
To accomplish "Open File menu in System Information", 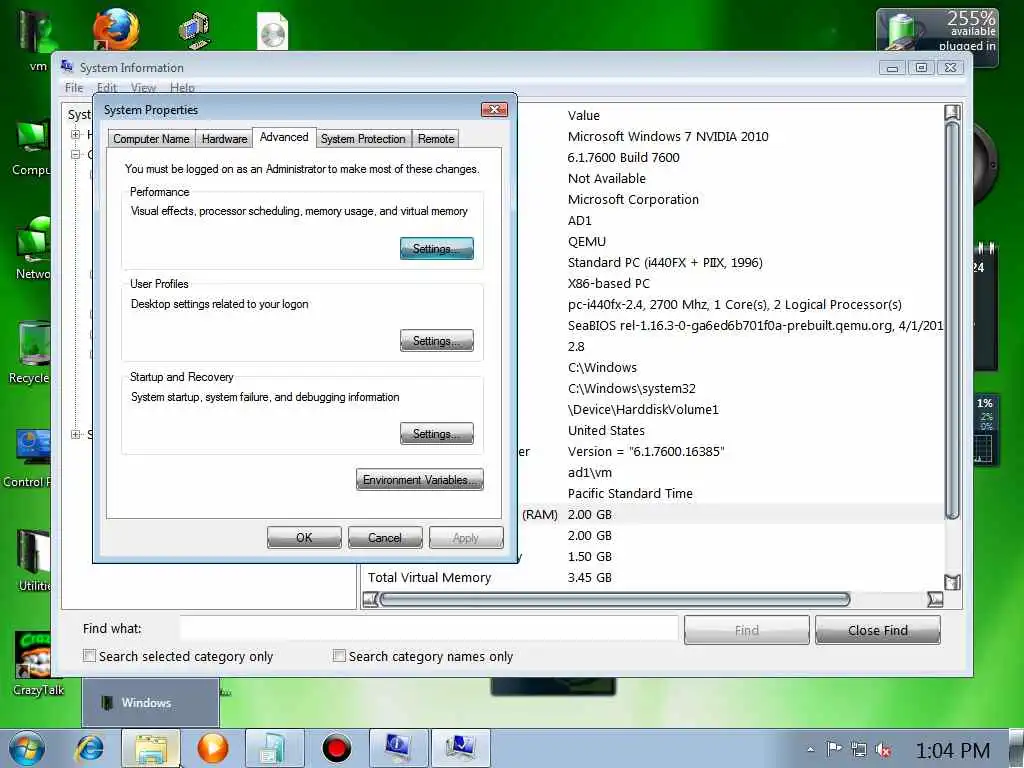I will (x=74, y=88).
